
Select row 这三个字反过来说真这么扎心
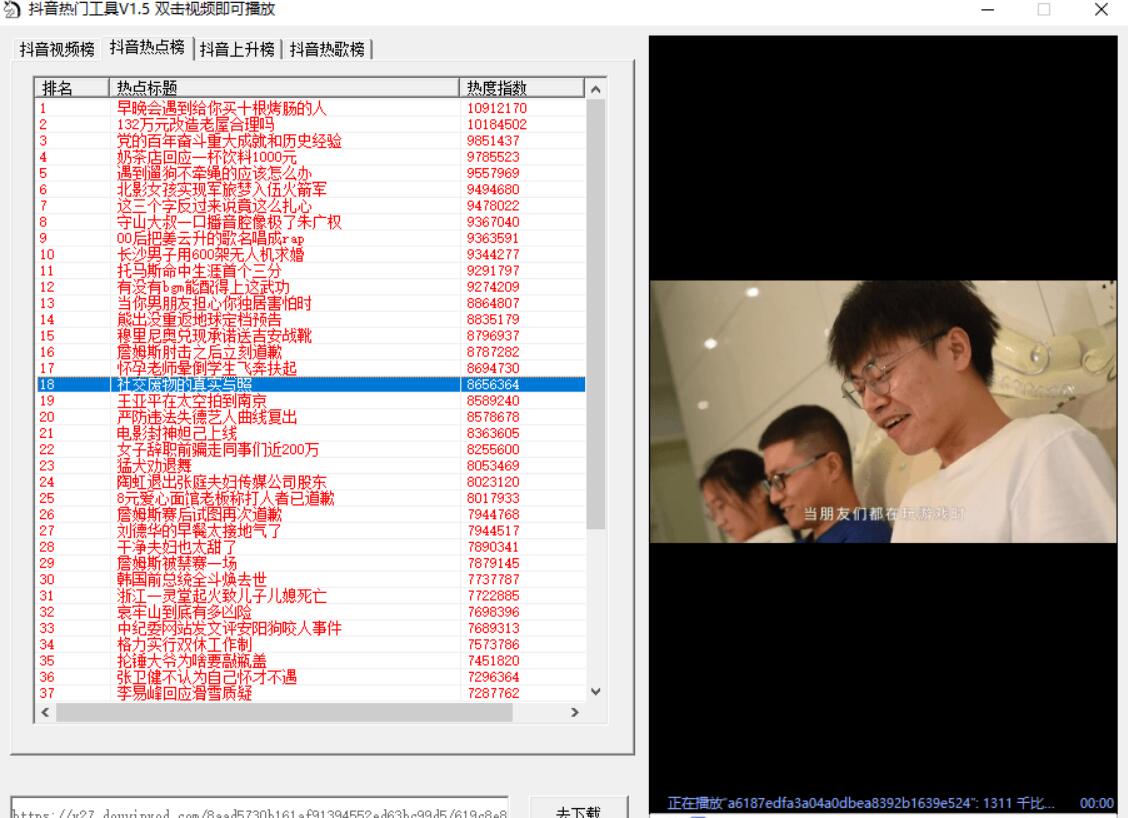coord(311,206)
